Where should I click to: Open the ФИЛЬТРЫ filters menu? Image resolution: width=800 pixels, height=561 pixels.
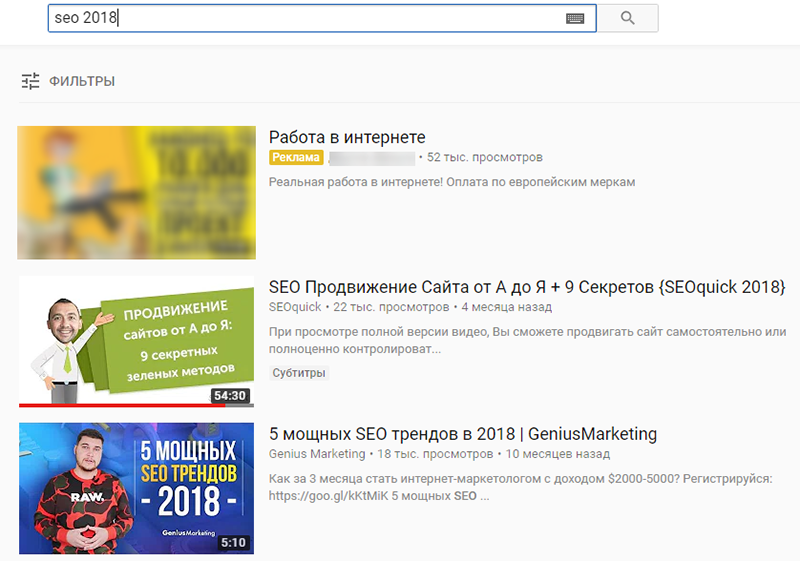click(82, 81)
